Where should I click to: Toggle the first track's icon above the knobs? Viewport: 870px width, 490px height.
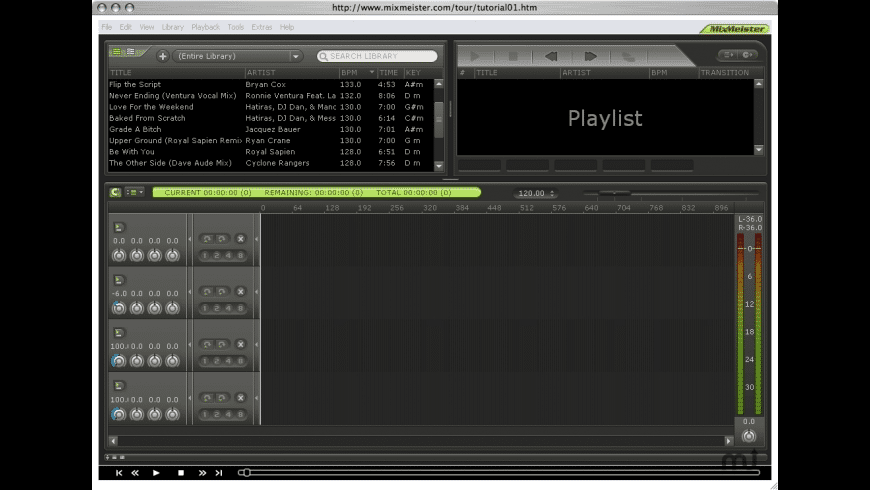tap(119, 227)
